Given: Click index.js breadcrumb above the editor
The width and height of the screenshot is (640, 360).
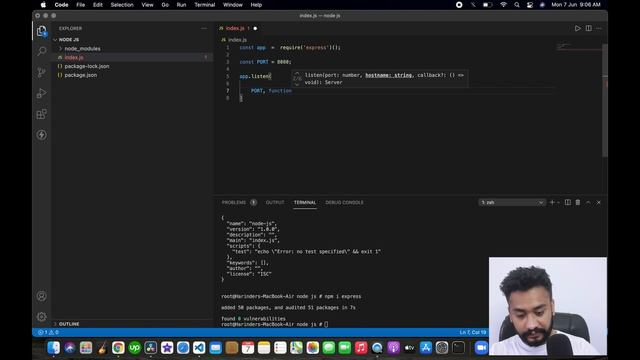Looking at the screenshot, I should pos(234,40).
